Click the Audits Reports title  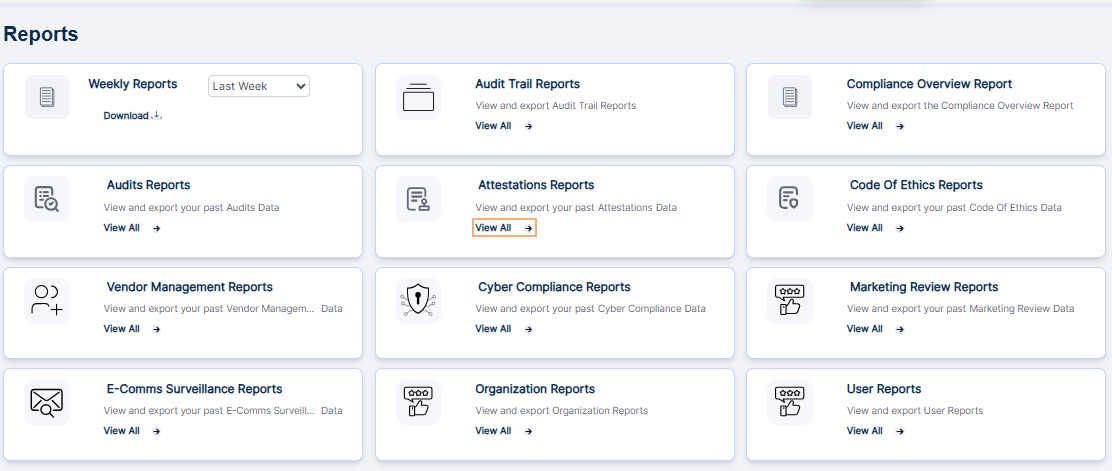[x=148, y=185]
